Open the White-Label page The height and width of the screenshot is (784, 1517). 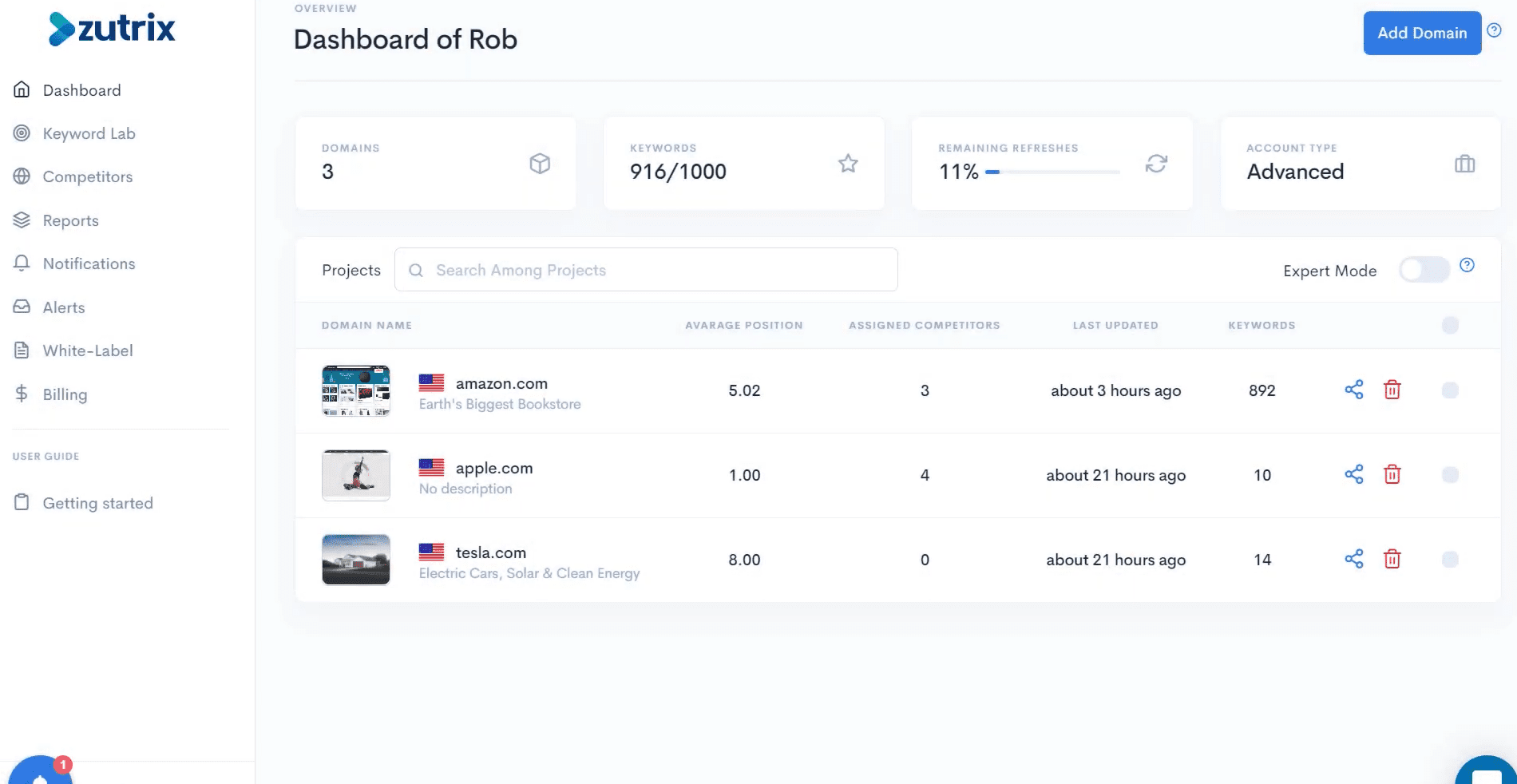point(88,350)
